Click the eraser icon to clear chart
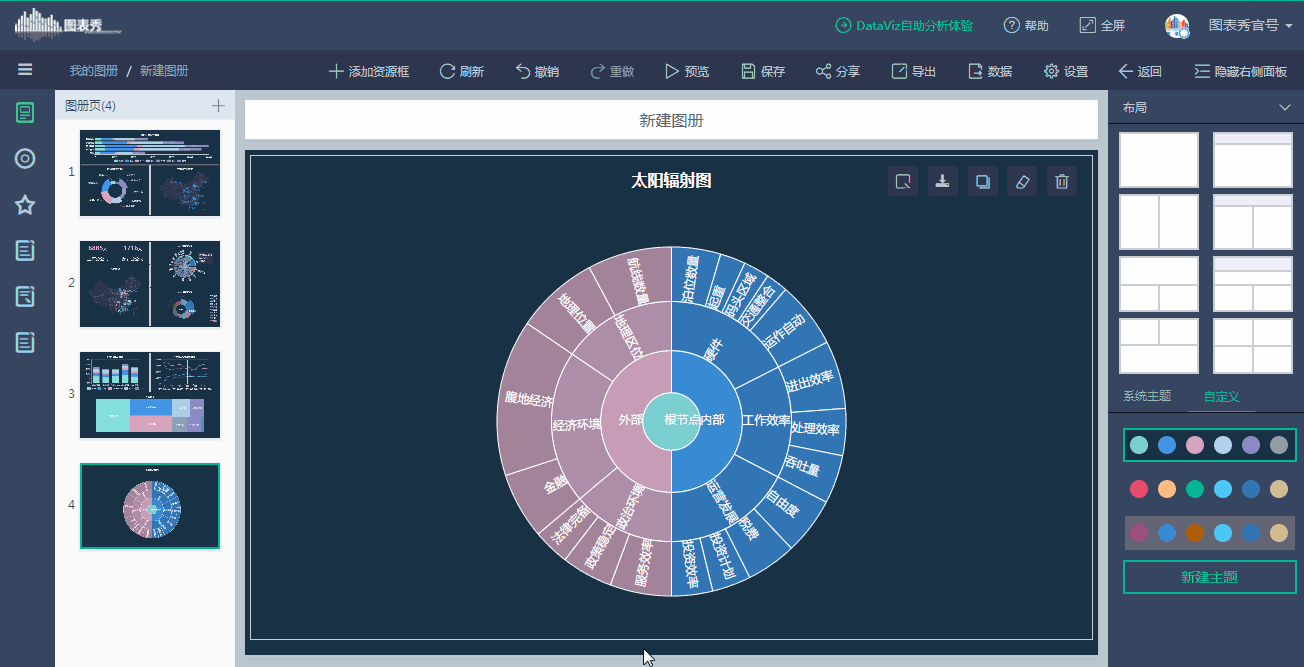The width and height of the screenshot is (1304, 667). pos(1022,181)
